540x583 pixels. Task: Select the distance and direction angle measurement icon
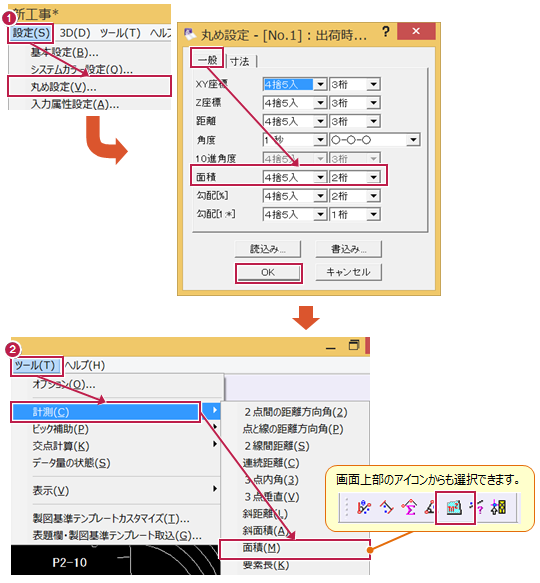click(364, 507)
